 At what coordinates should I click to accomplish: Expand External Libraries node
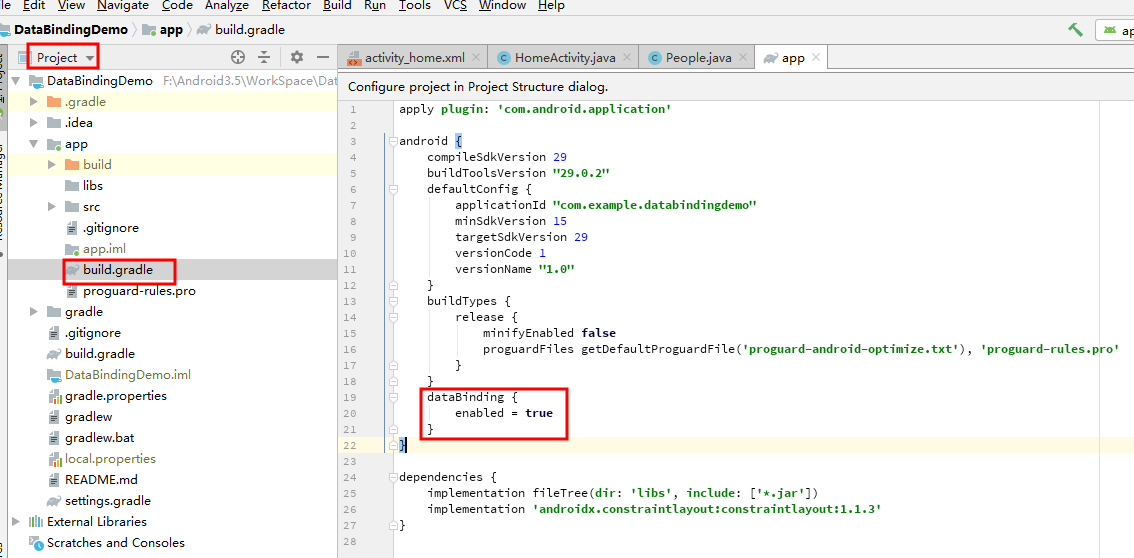click(16, 522)
